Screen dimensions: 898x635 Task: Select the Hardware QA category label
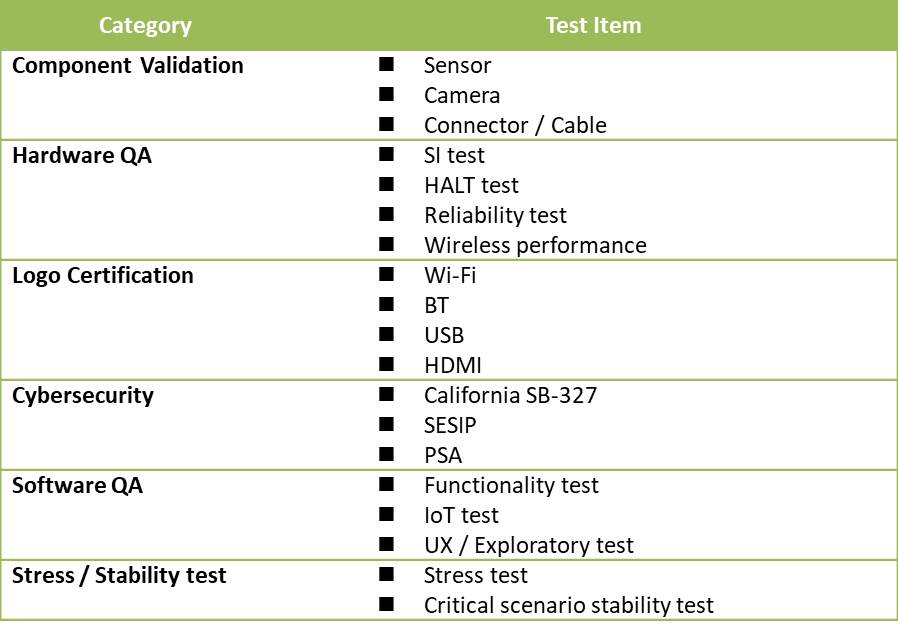tap(82, 156)
